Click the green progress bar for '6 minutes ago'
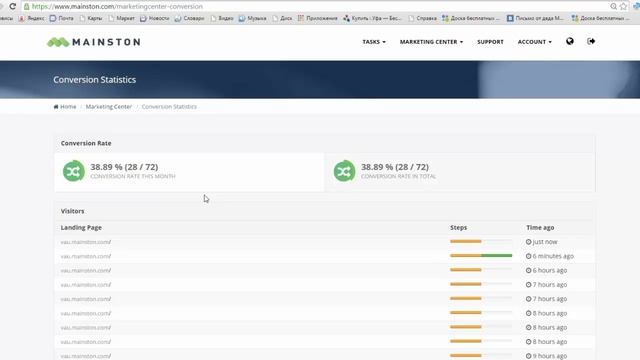The width and height of the screenshot is (640, 360). (x=497, y=256)
